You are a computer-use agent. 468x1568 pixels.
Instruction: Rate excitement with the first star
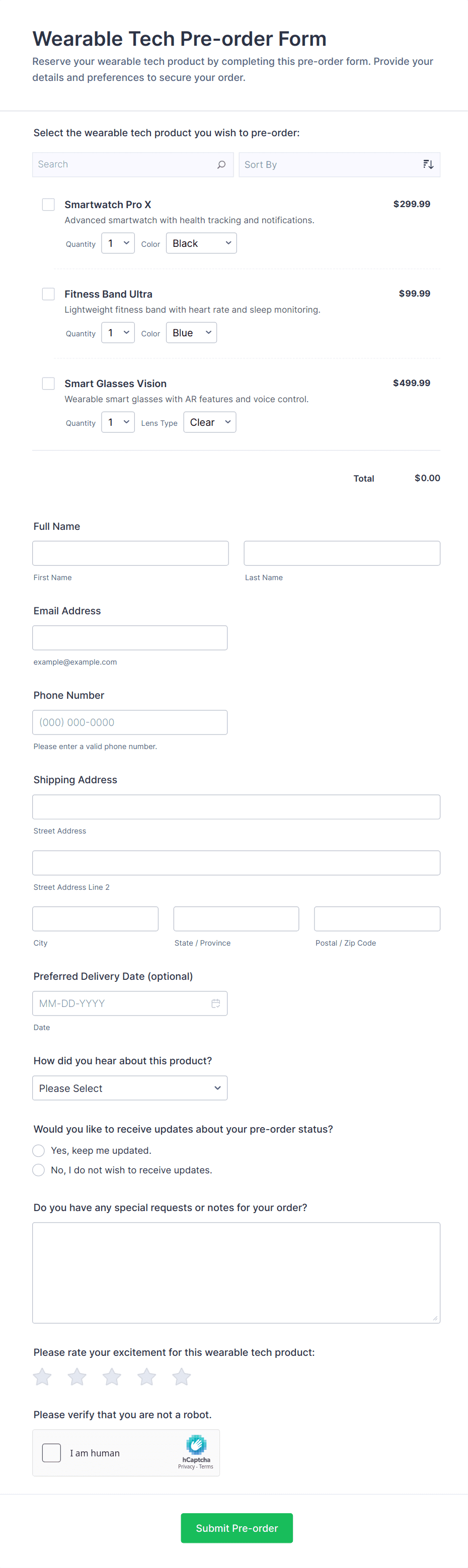(42, 1376)
